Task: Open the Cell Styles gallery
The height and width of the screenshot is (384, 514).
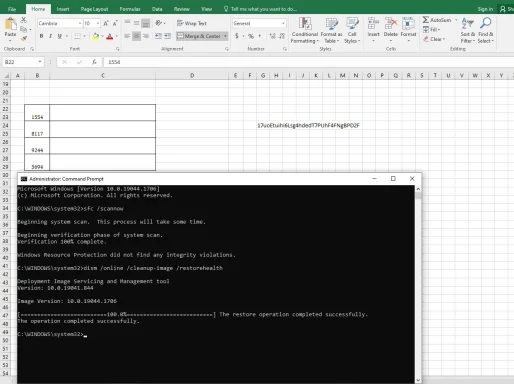Action: pyautogui.click(x=352, y=30)
